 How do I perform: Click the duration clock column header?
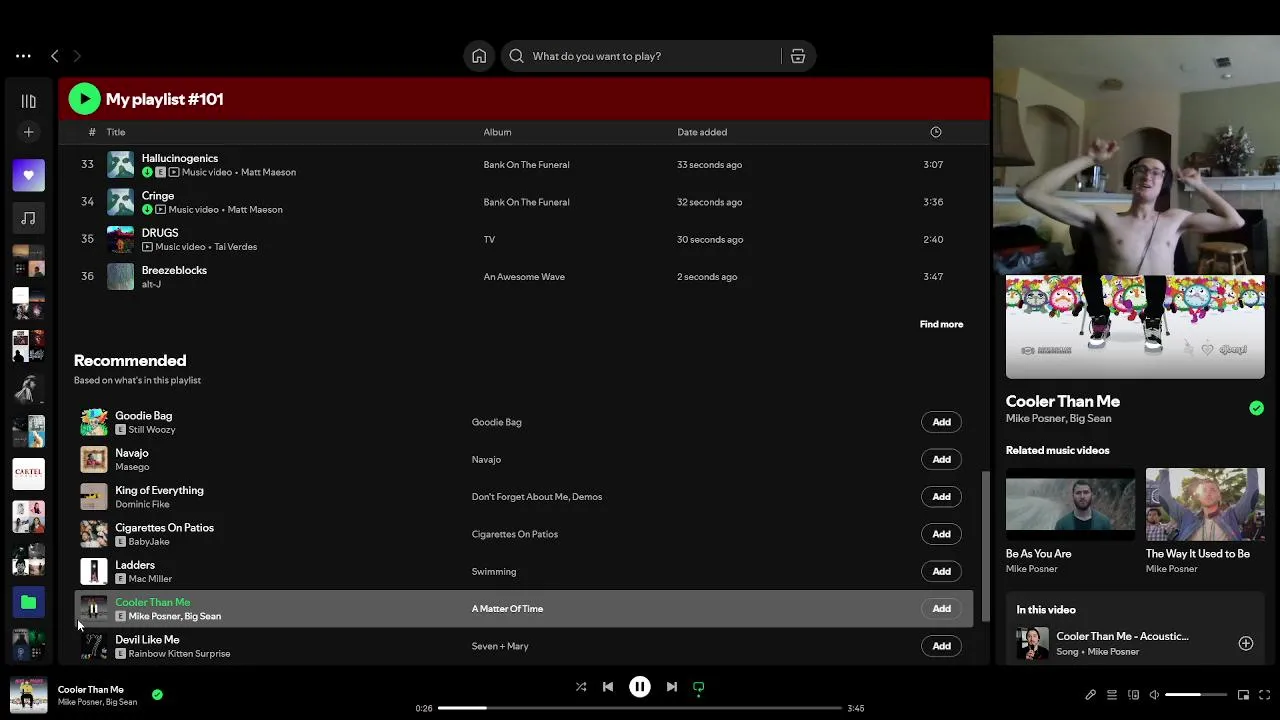[x=936, y=132]
